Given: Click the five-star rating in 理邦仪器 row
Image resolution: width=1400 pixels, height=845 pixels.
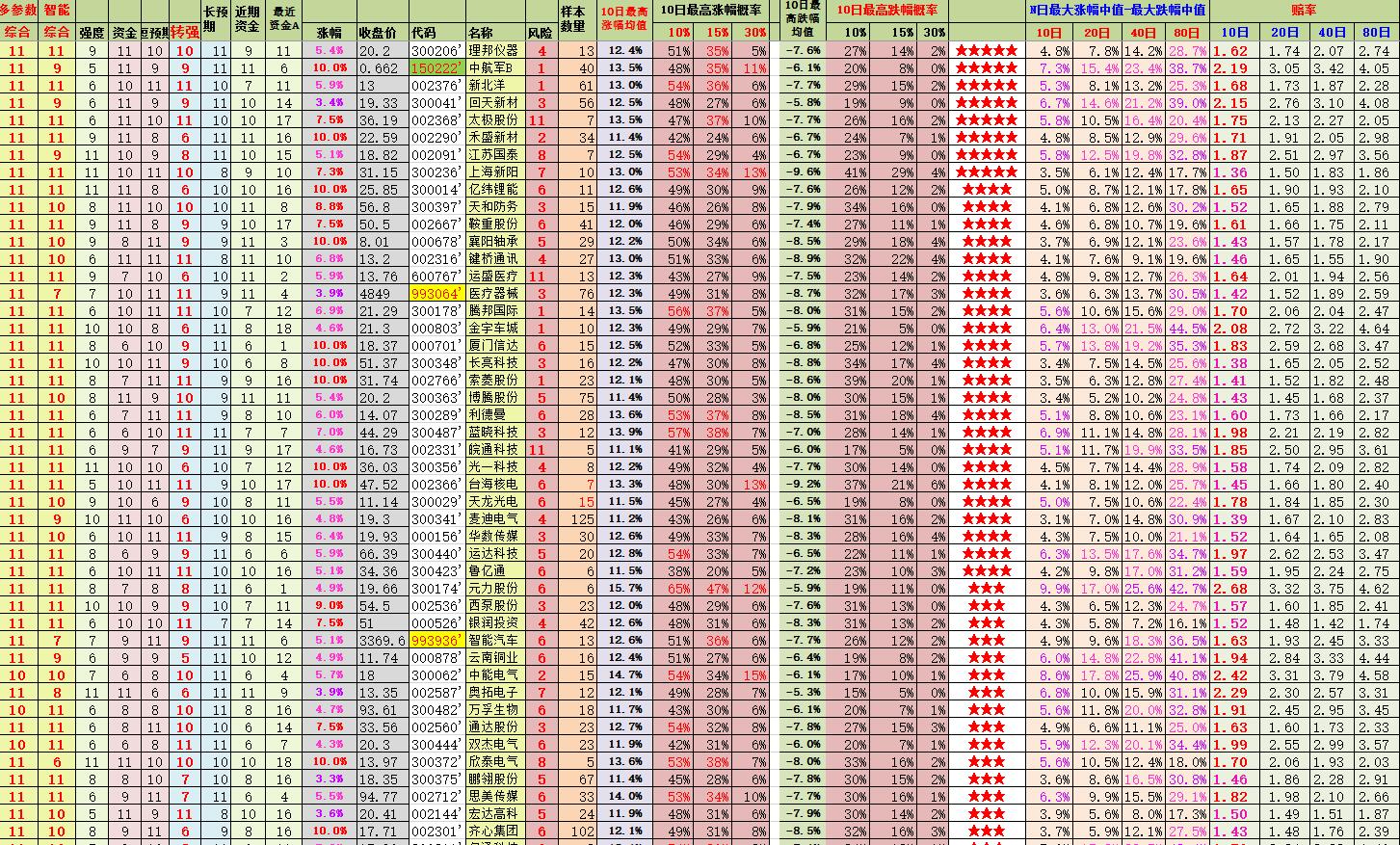Looking at the screenshot, I should (987, 50).
